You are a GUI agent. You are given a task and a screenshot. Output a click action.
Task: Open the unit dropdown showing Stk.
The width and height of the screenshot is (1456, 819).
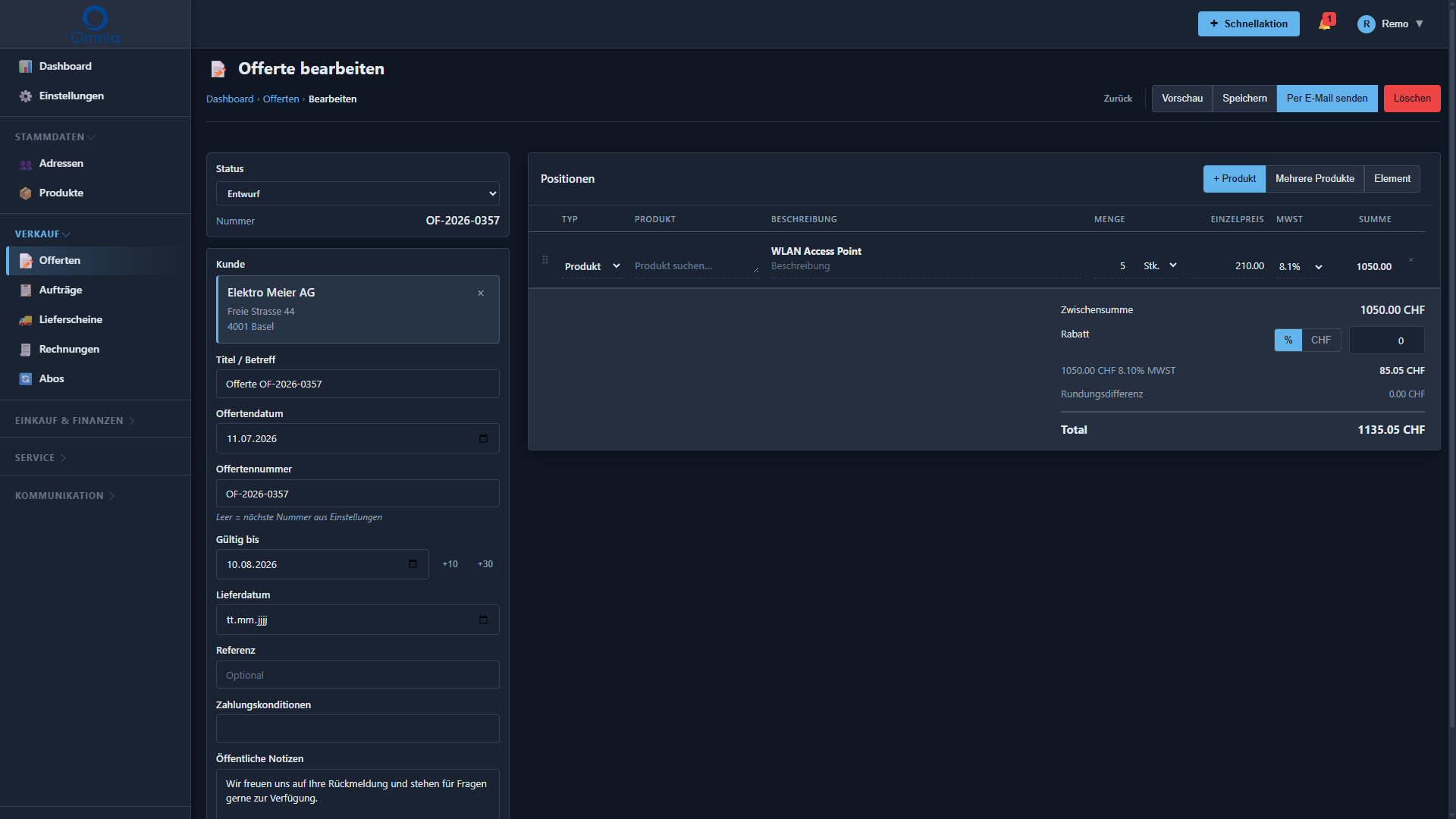coord(1159,265)
